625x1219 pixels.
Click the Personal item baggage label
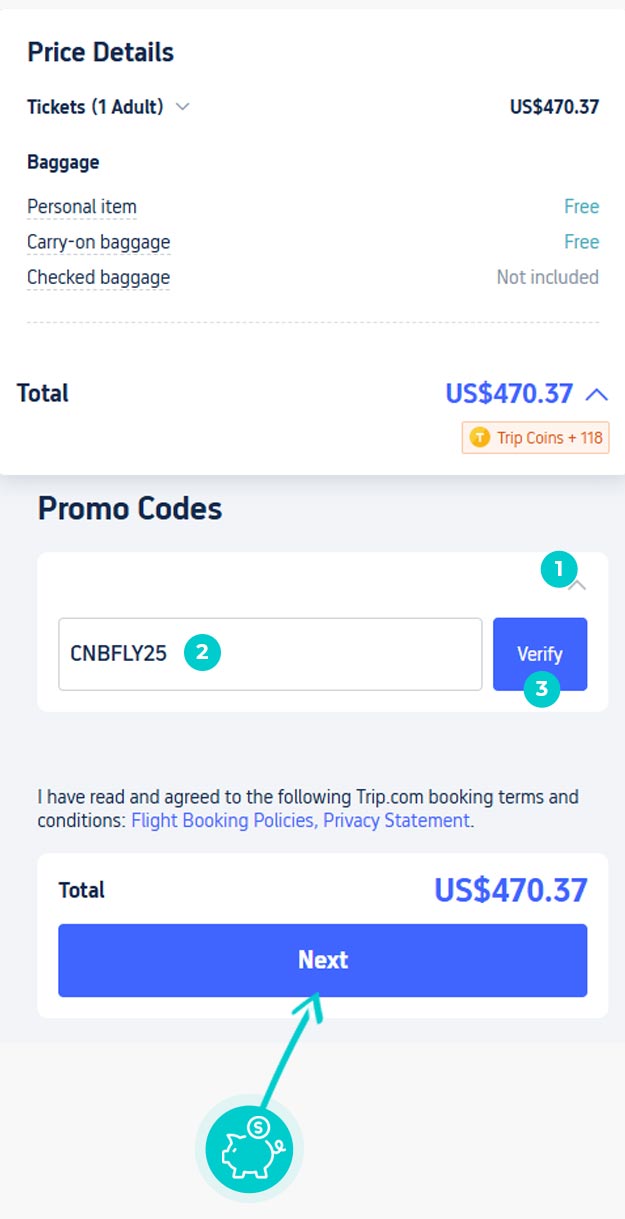(82, 207)
